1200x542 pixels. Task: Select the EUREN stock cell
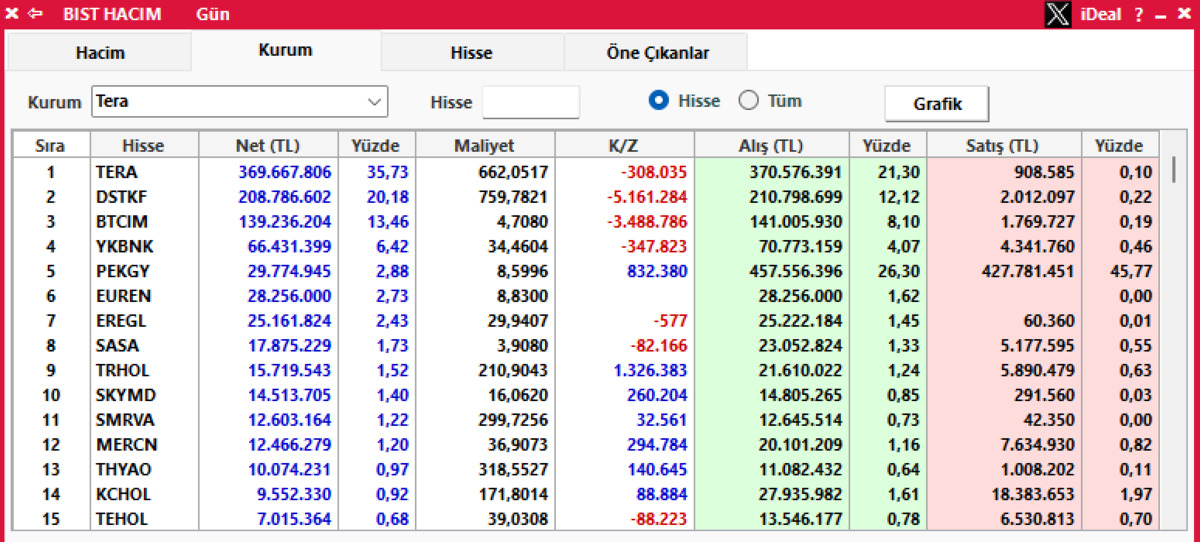pos(143,296)
